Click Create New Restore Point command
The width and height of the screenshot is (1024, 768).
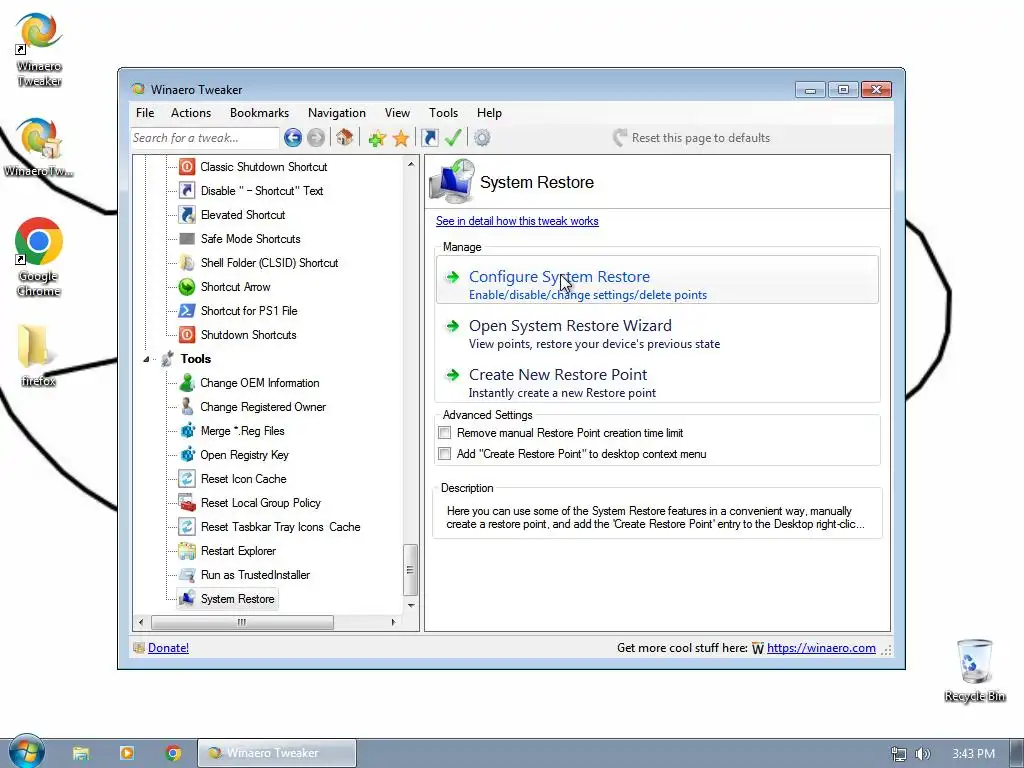657,383
